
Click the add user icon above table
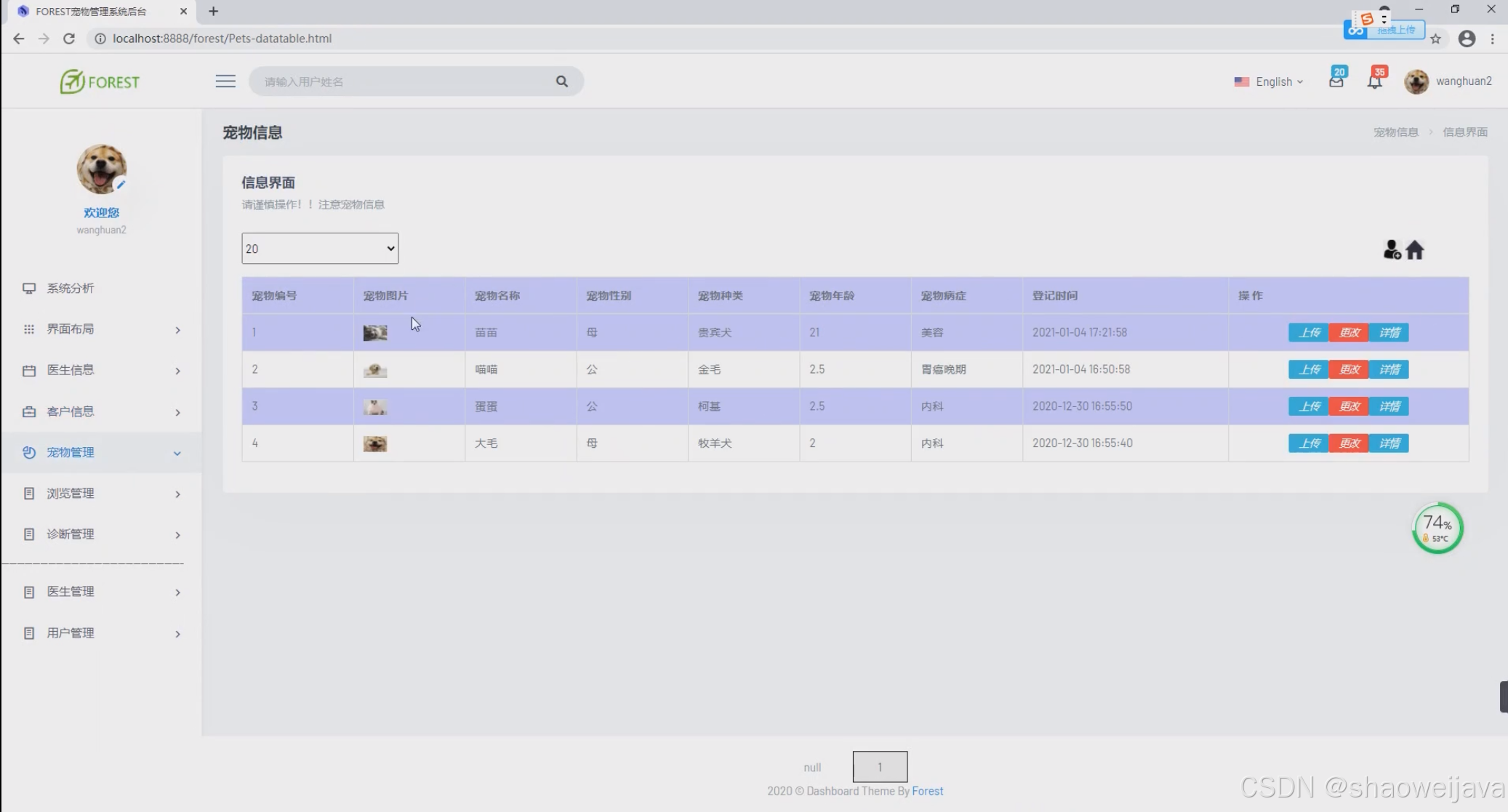[1391, 250]
